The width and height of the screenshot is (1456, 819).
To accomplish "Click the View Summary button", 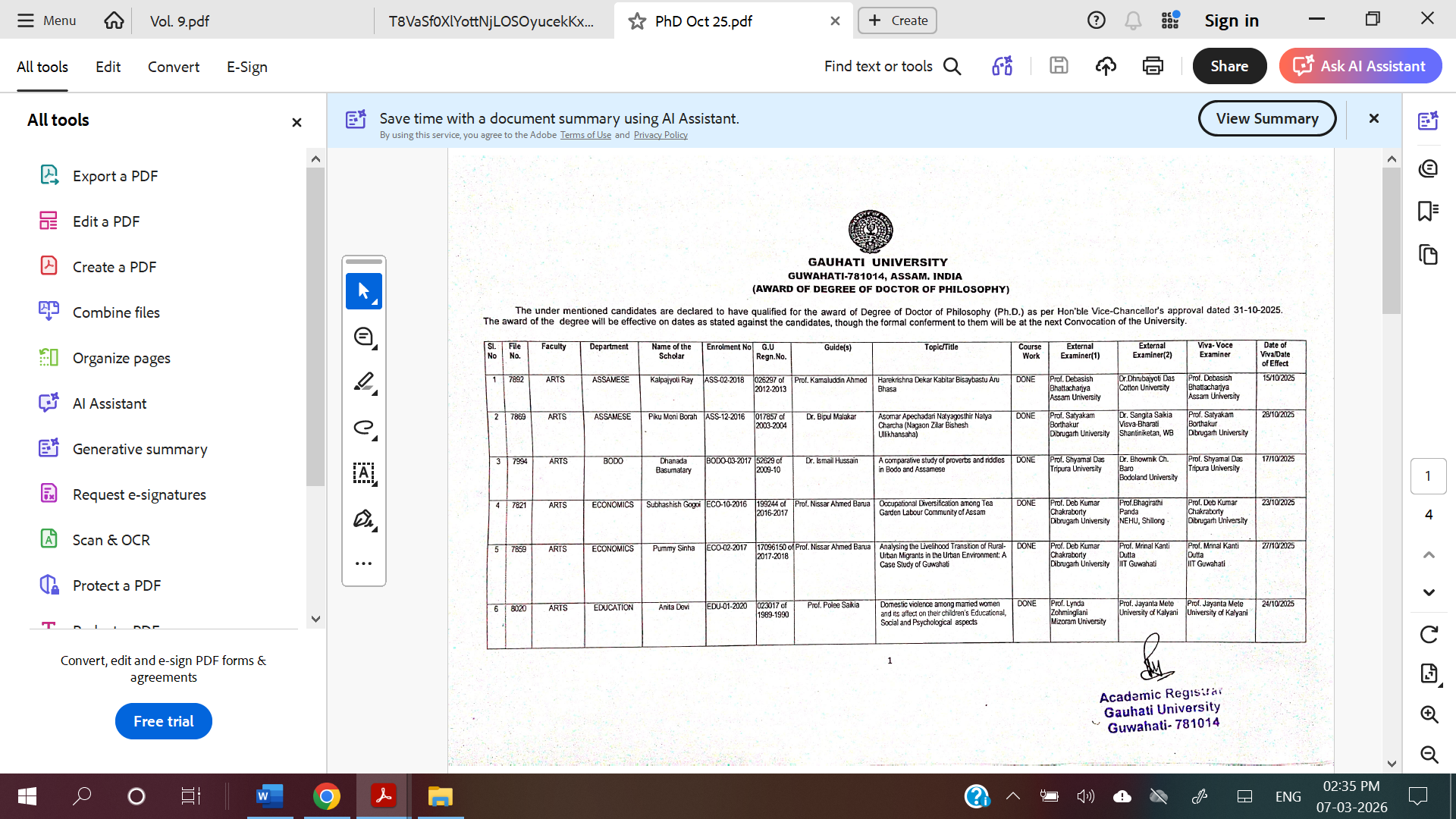I will [x=1266, y=118].
